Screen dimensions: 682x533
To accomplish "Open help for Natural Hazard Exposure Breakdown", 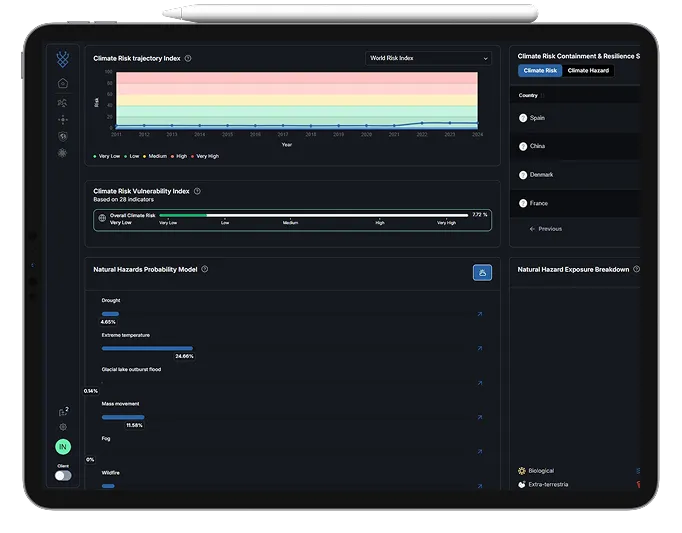I will pos(636,269).
